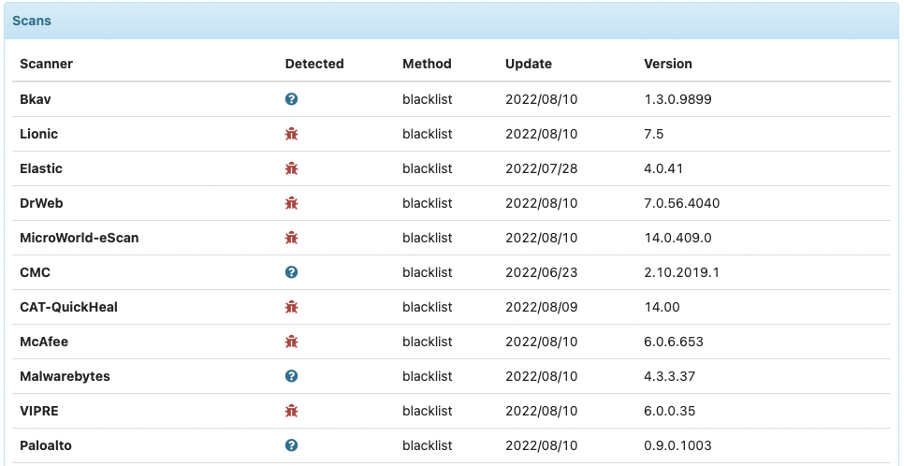Click the question mark icon for CMC
Image resolution: width=904 pixels, height=466 pixels.
click(x=291, y=272)
